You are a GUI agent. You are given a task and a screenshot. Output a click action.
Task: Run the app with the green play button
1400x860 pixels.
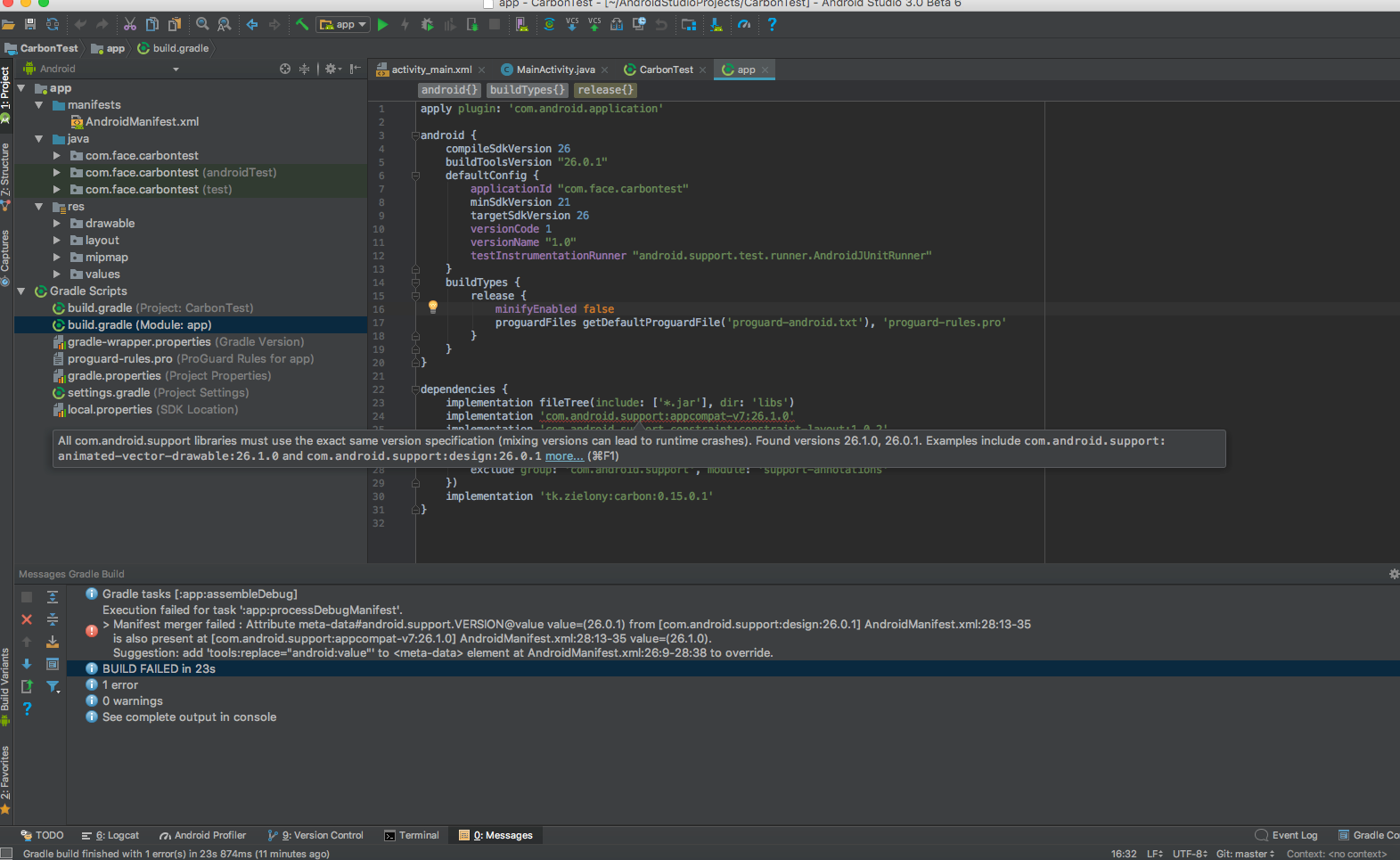382,25
